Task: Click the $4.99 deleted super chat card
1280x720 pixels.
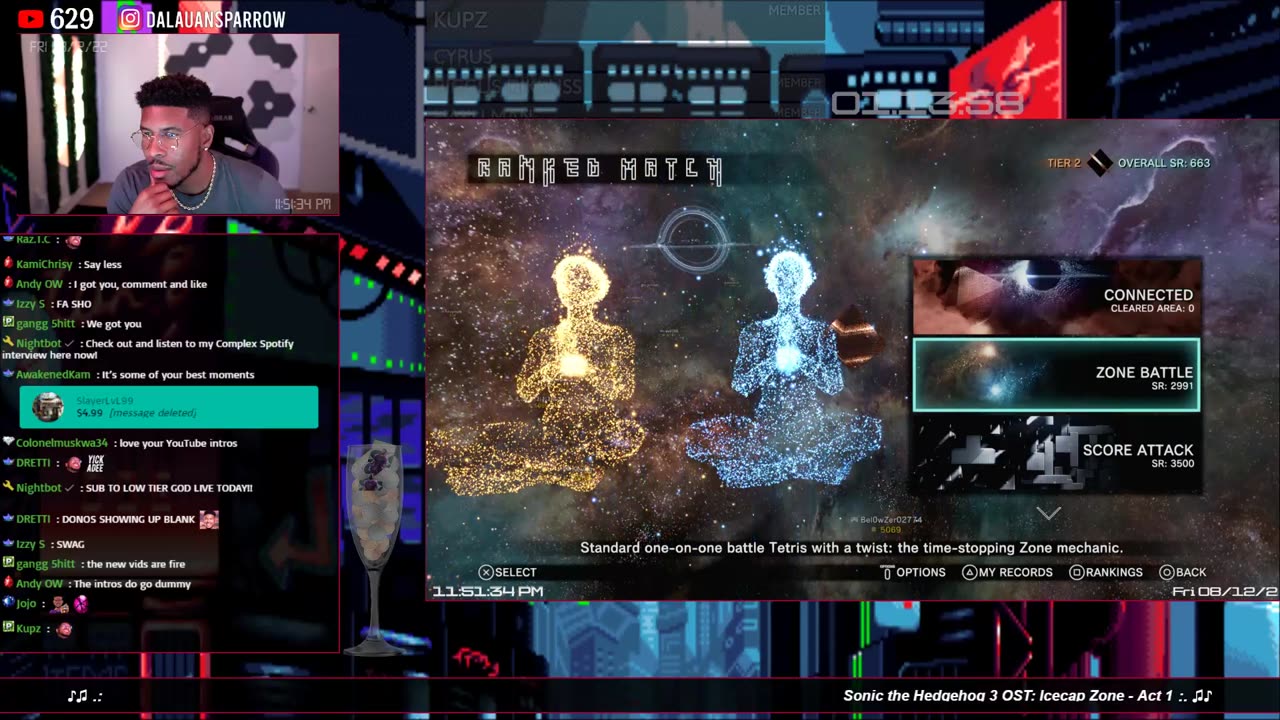Action: coord(169,408)
